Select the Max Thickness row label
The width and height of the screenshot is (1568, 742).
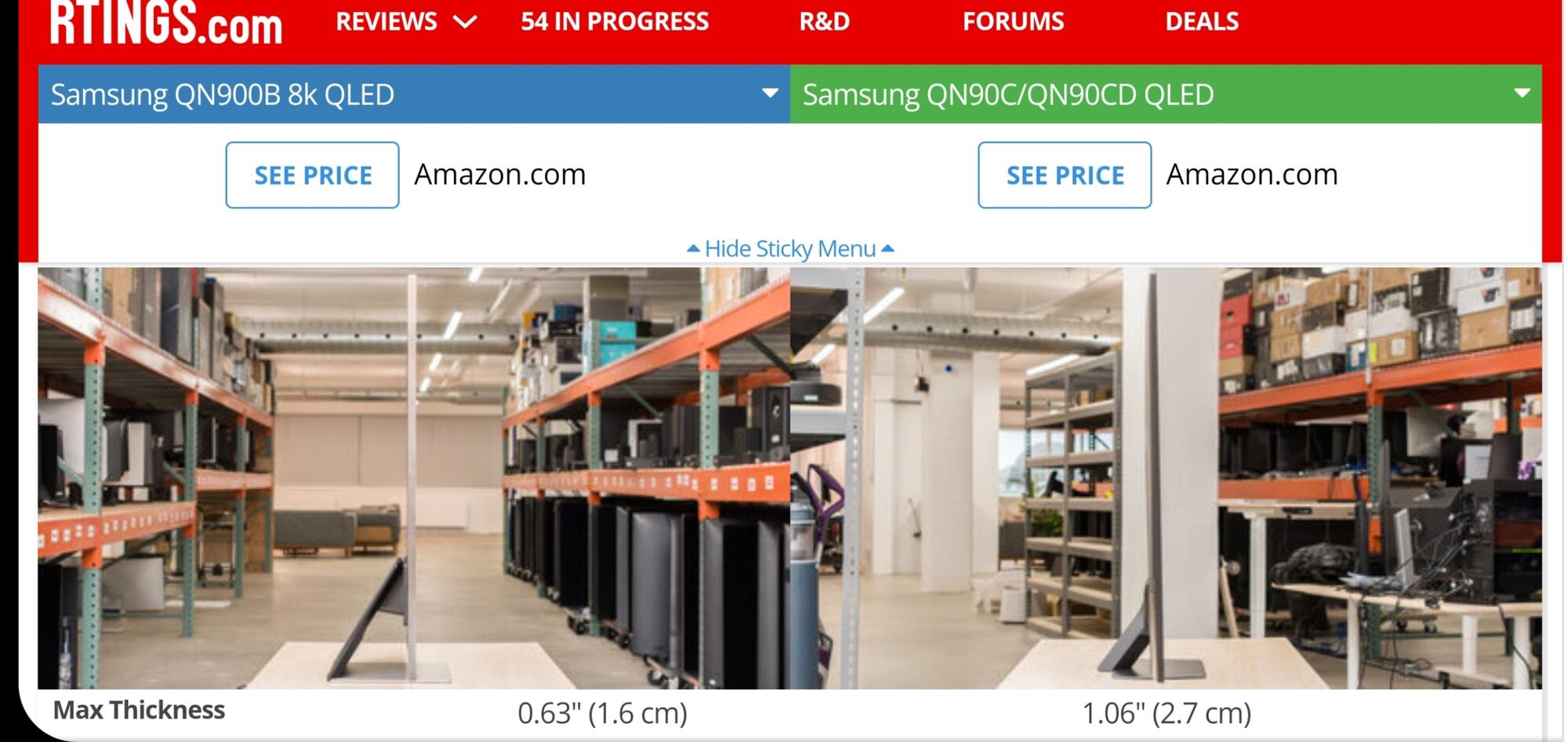click(139, 710)
